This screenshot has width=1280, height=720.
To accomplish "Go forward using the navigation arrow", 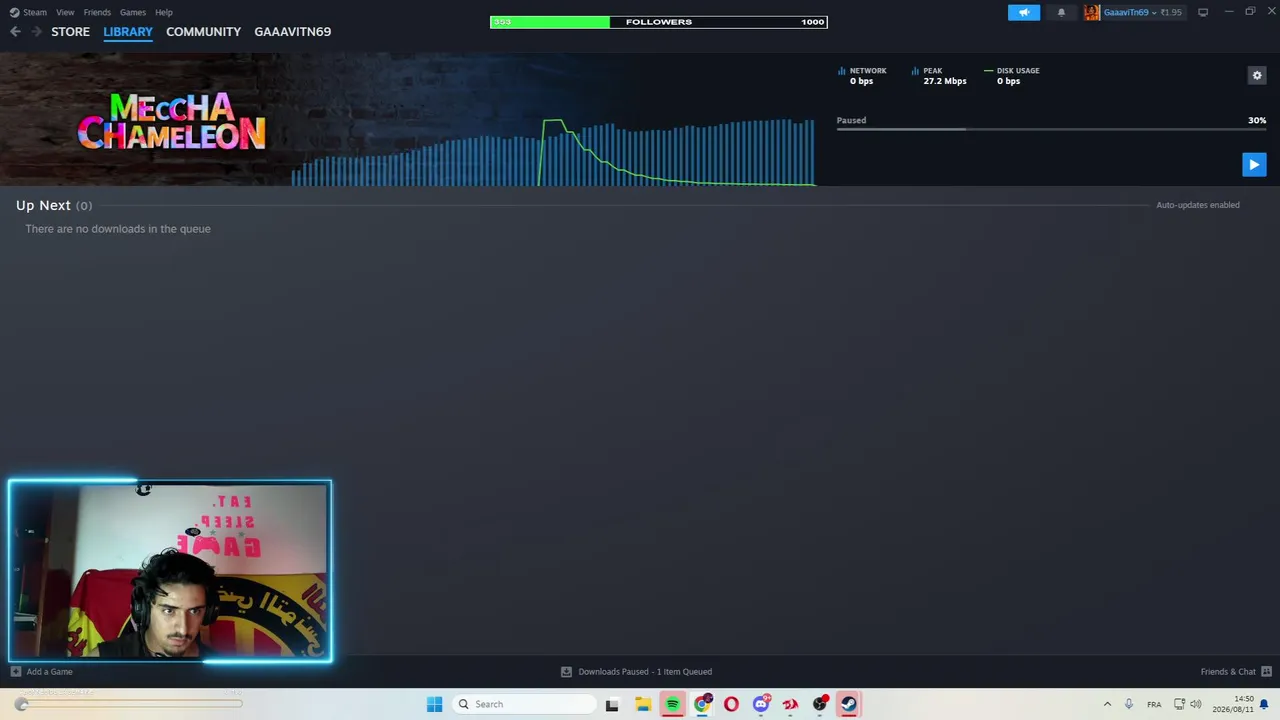I will coord(37,32).
